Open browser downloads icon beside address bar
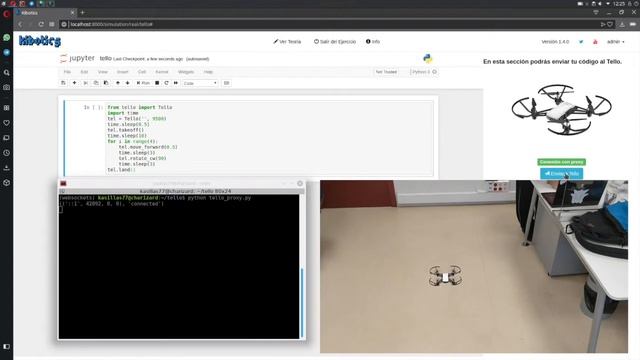 click(622, 24)
